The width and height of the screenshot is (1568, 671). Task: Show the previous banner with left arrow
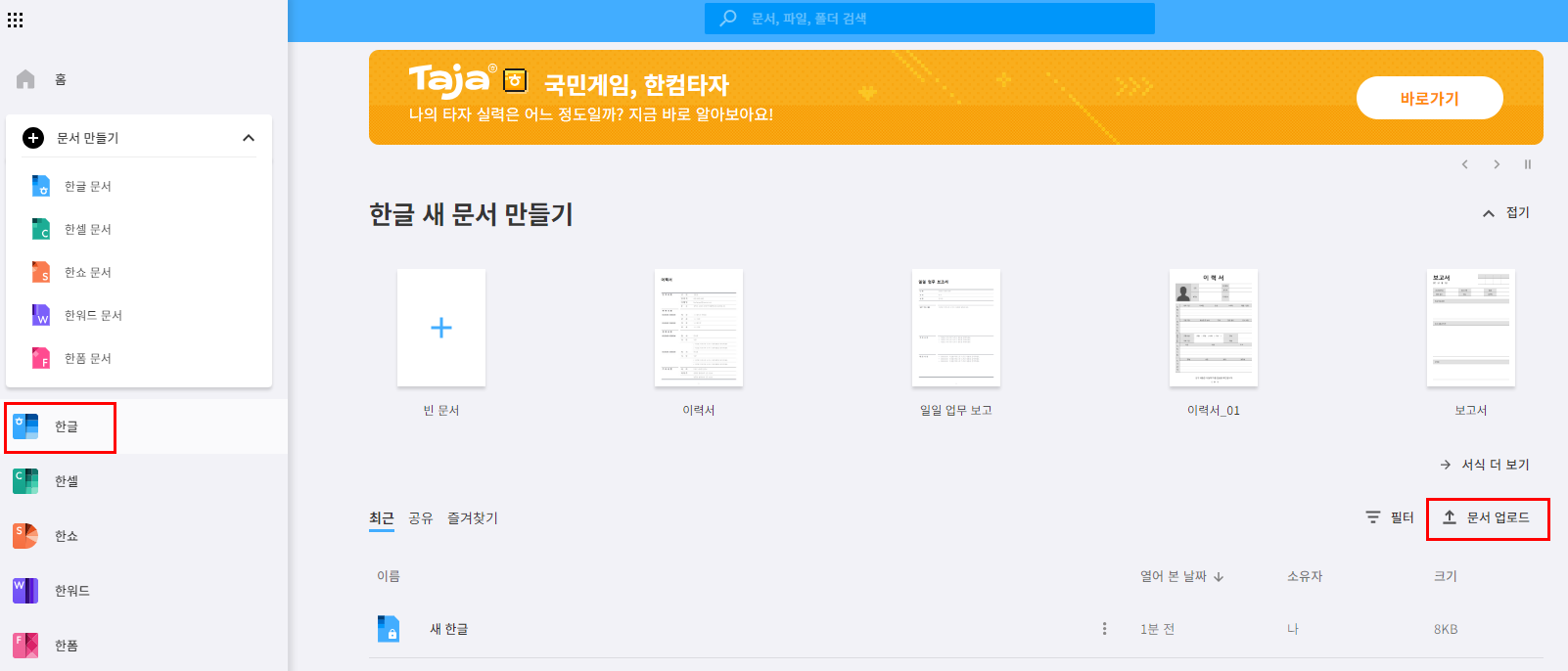click(x=1465, y=164)
